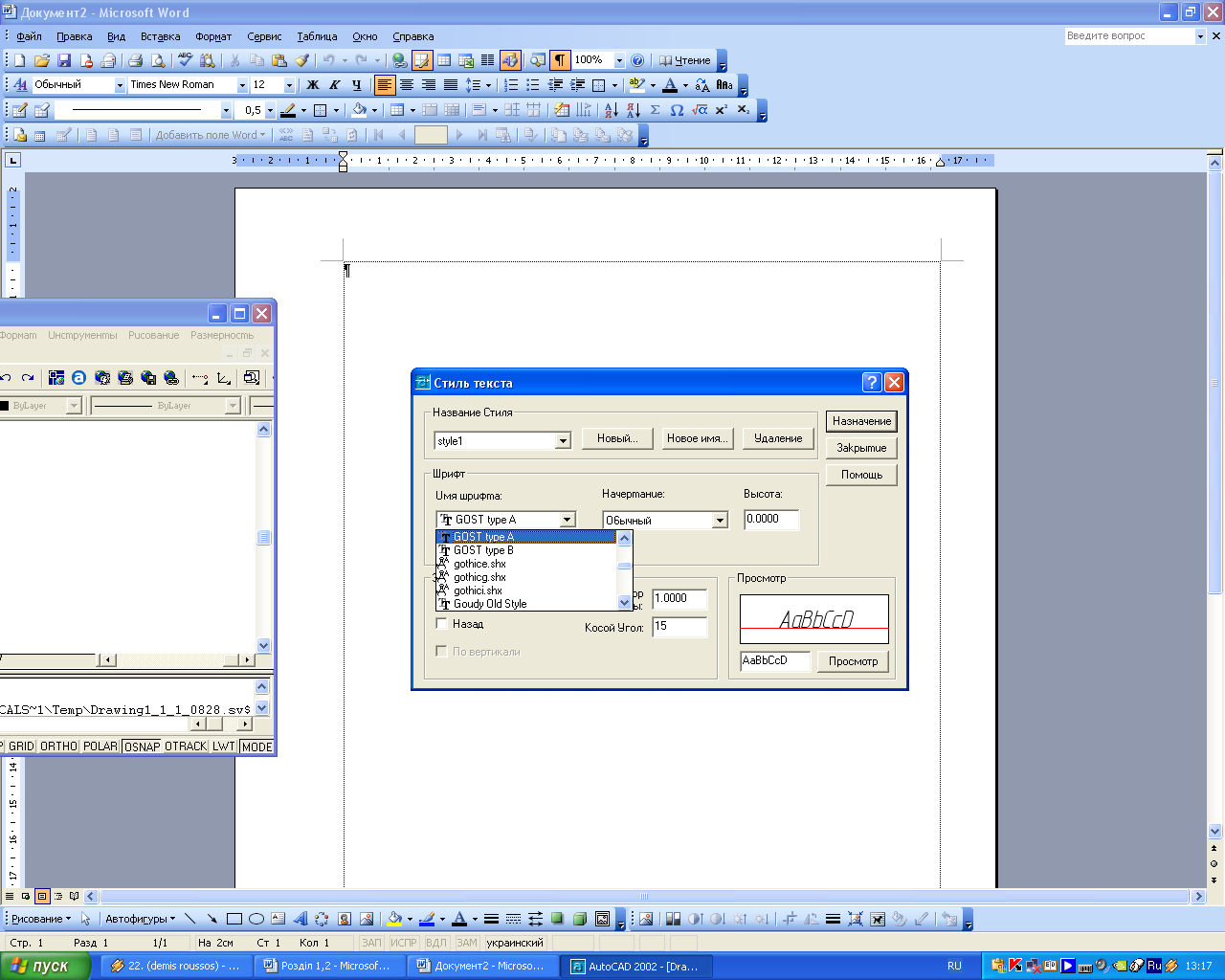Open the Columns layout icon
Screen dimensions: 1225x980
[x=488, y=60]
